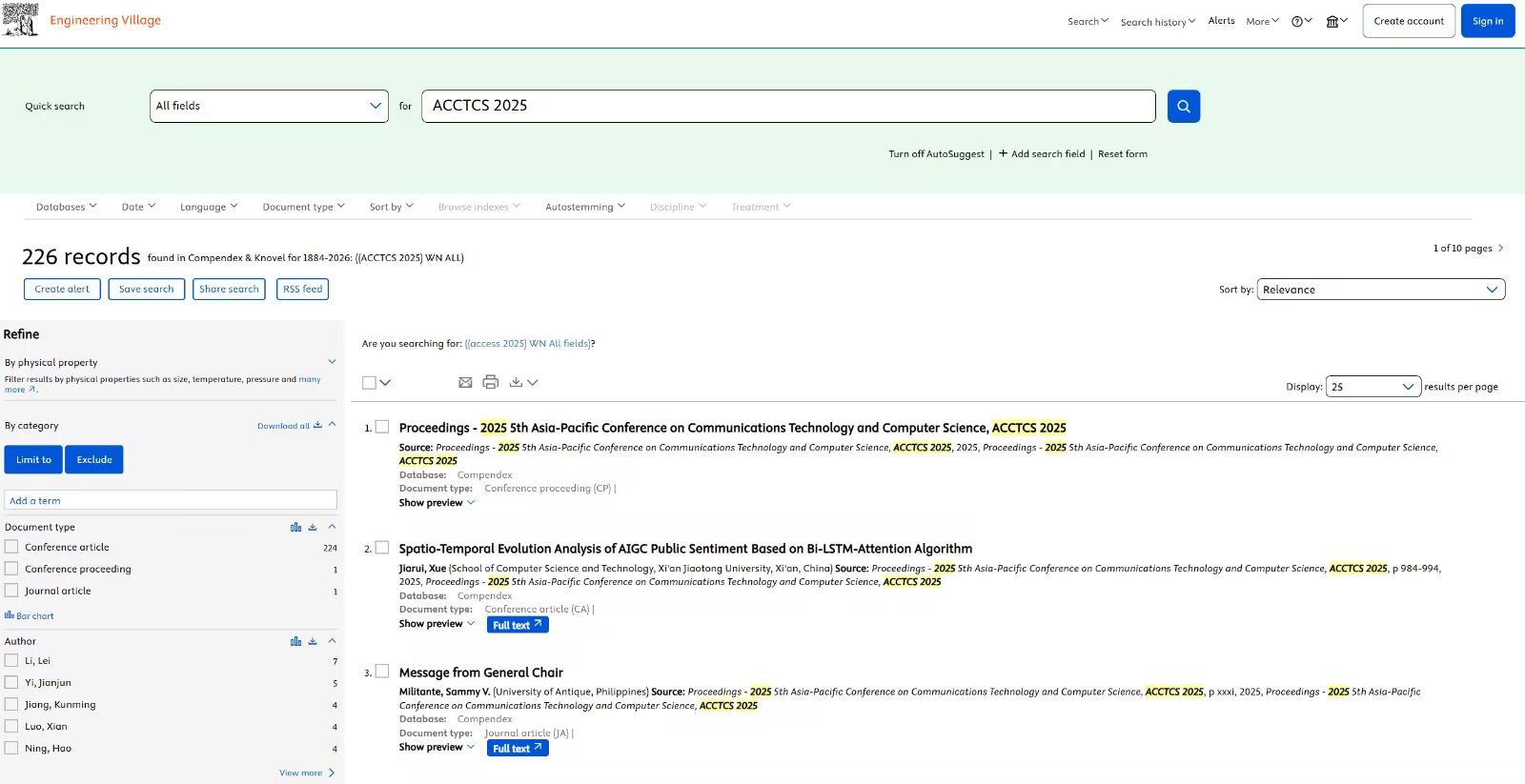Click the Create alert button
The width and height of the screenshot is (1525, 784).
[62, 289]
